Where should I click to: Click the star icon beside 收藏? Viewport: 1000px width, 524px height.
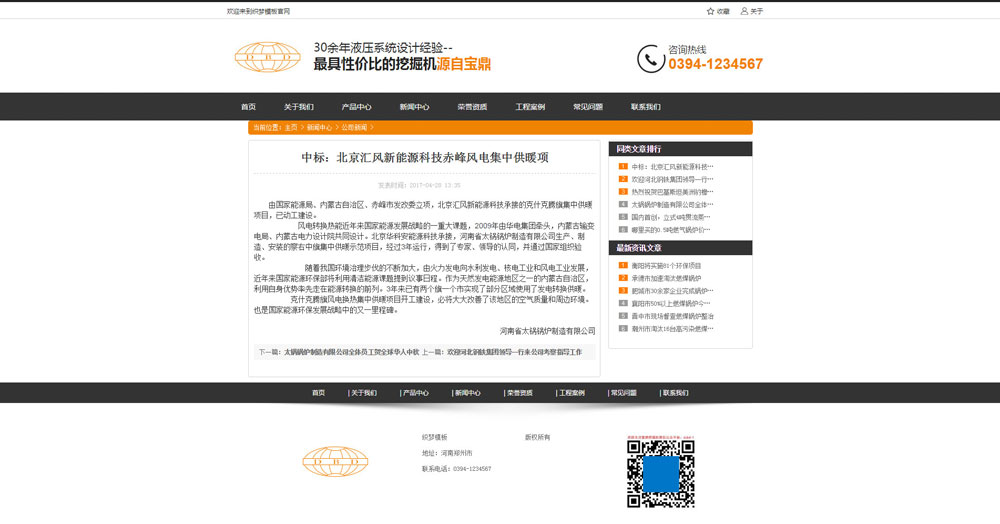pyautogui.click(x=710, y=11)
